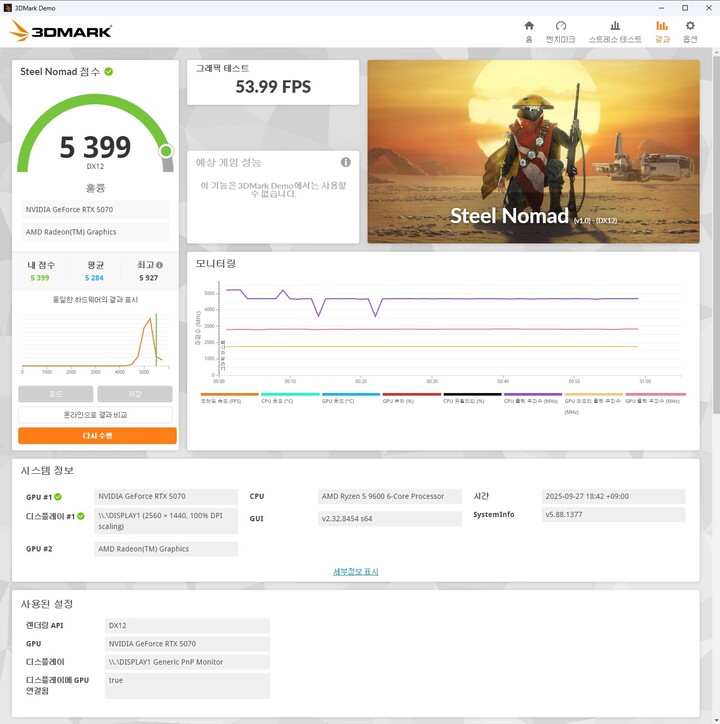The height and width of the screenshot is (724, 720).
Task: Click the info icon in estimated game performance
Action: (x=346, y=162)
